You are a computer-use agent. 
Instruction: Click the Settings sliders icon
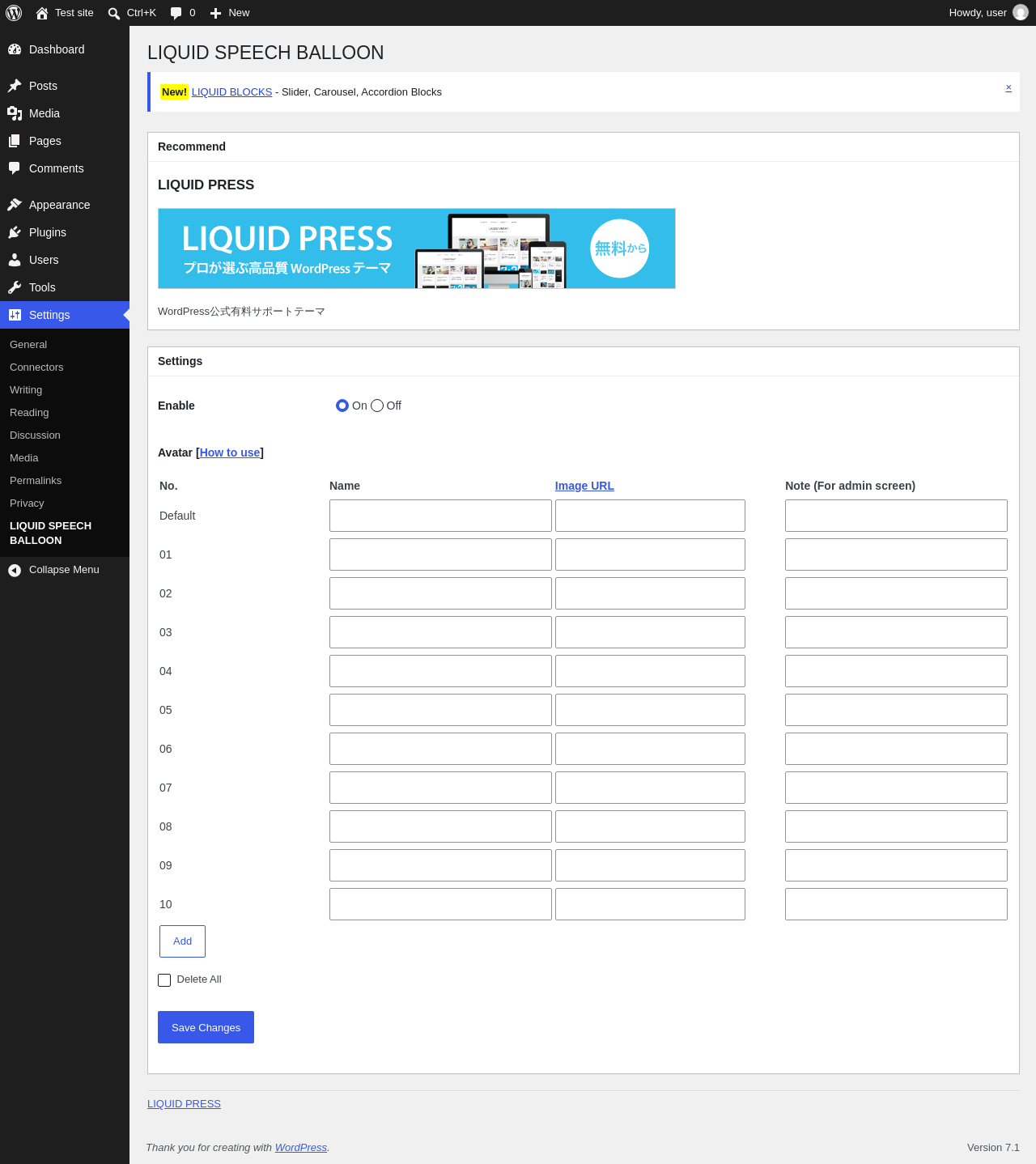(x=15, y=315)
